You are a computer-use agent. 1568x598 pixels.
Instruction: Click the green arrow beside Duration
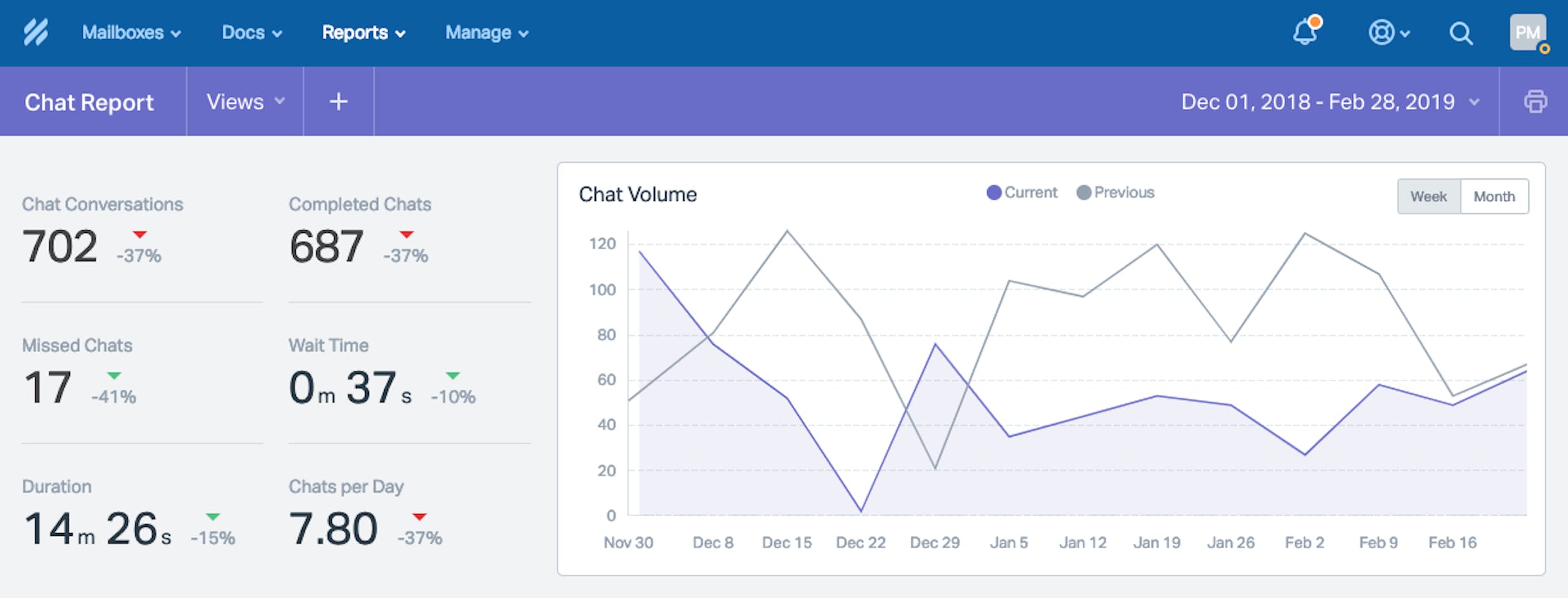coord(213,517)
